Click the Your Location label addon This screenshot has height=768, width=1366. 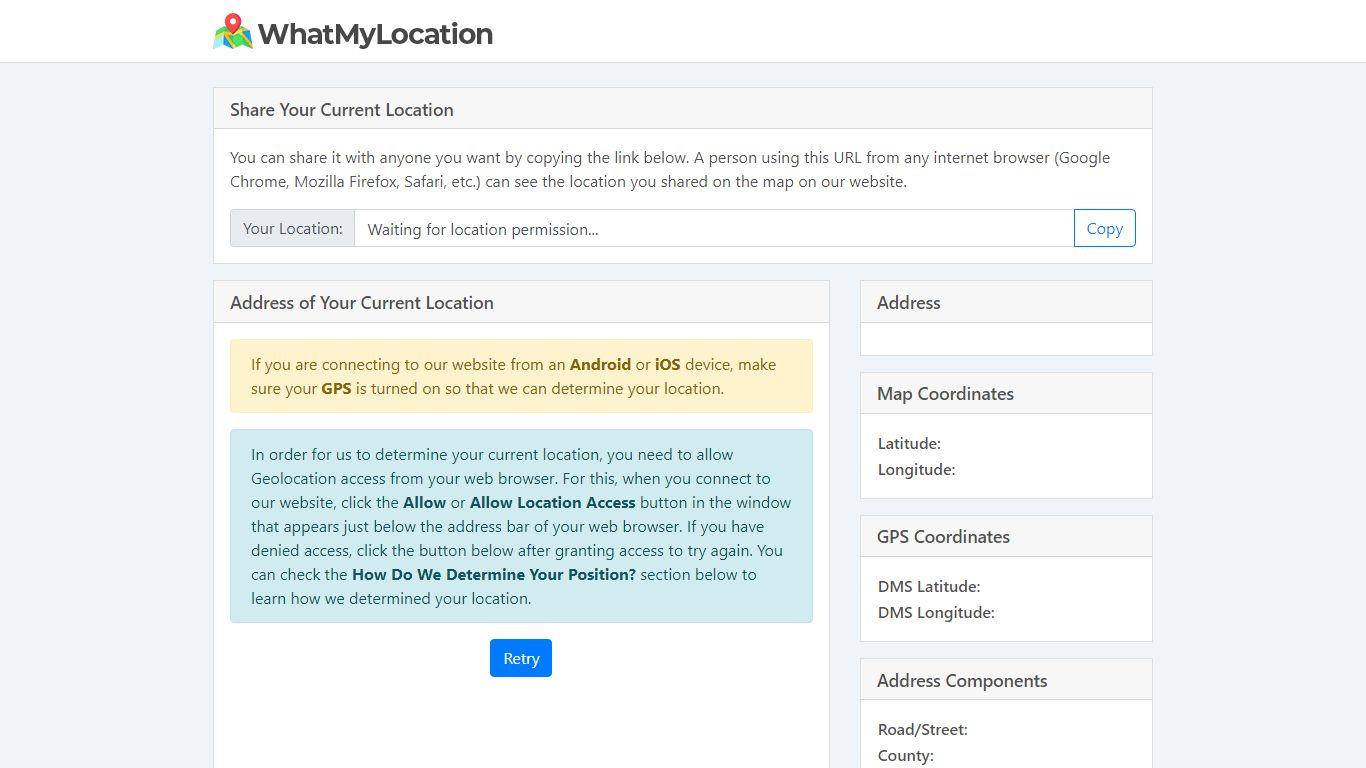pyautogui.click(x=293, y=228)
